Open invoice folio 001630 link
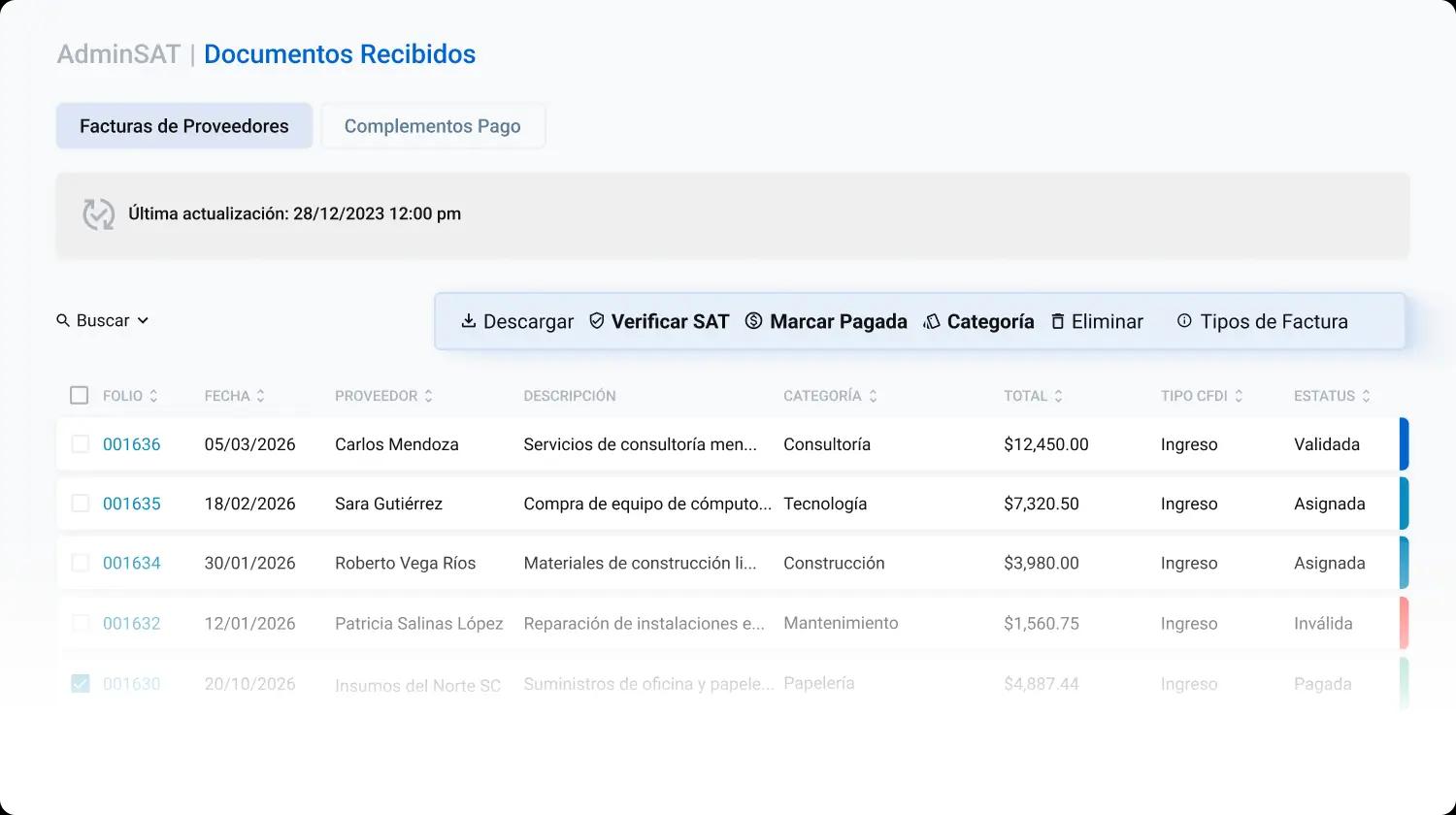Viewport: 1456px width, 815px height. [x=132, y=684]
